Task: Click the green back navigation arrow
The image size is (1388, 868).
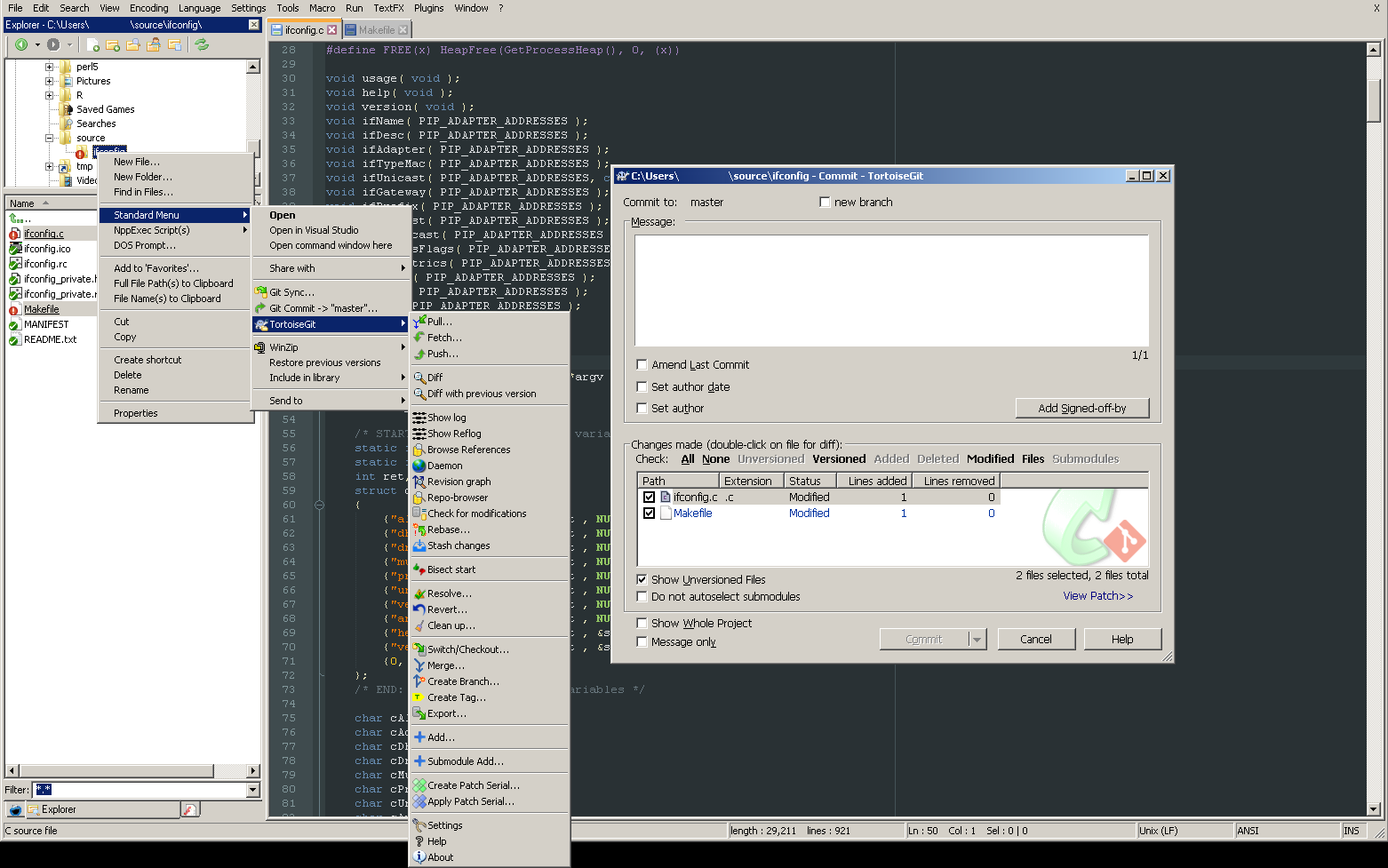Action: (x=21, y=44)
